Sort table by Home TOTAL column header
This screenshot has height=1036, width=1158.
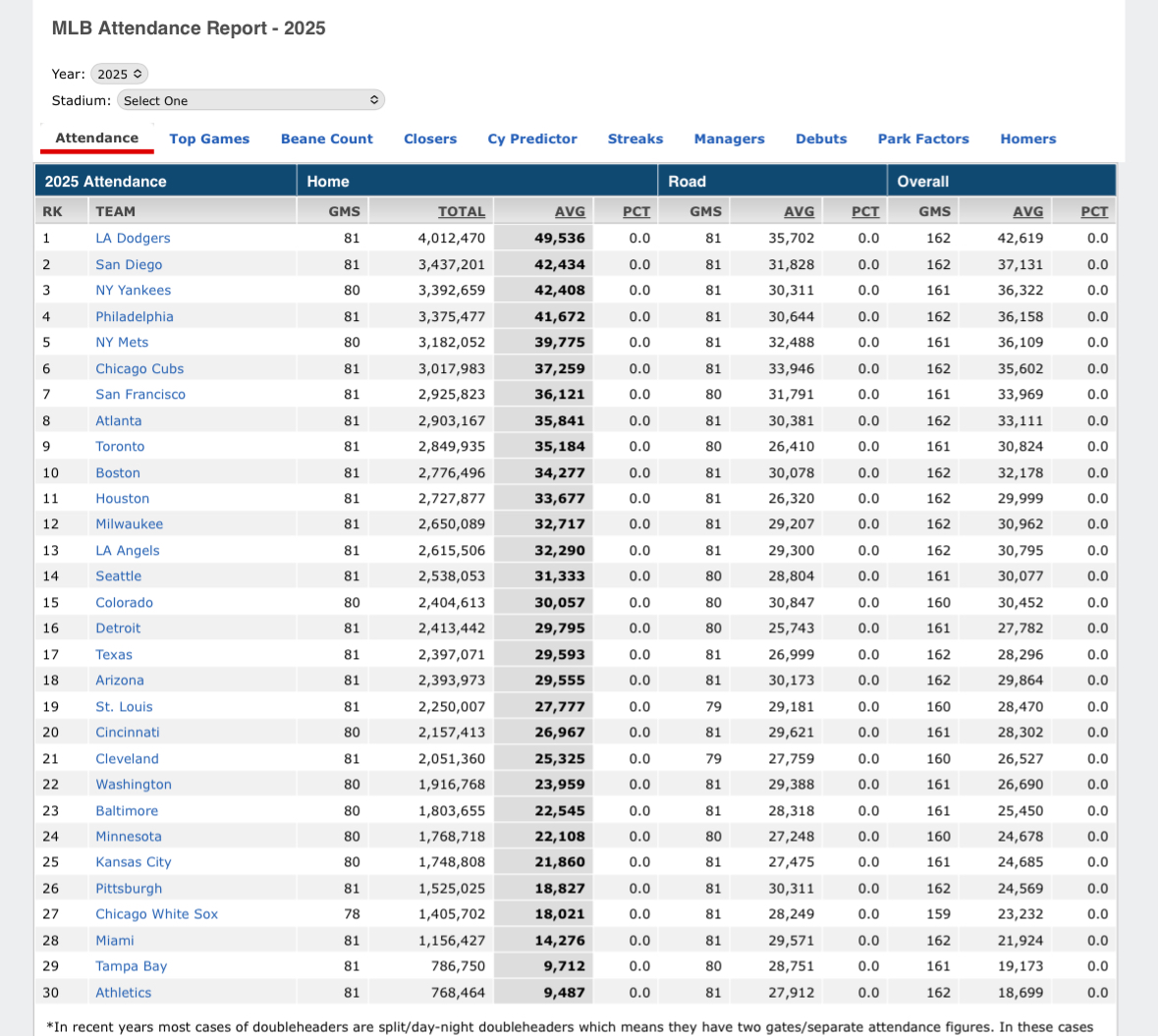[461, 211]
